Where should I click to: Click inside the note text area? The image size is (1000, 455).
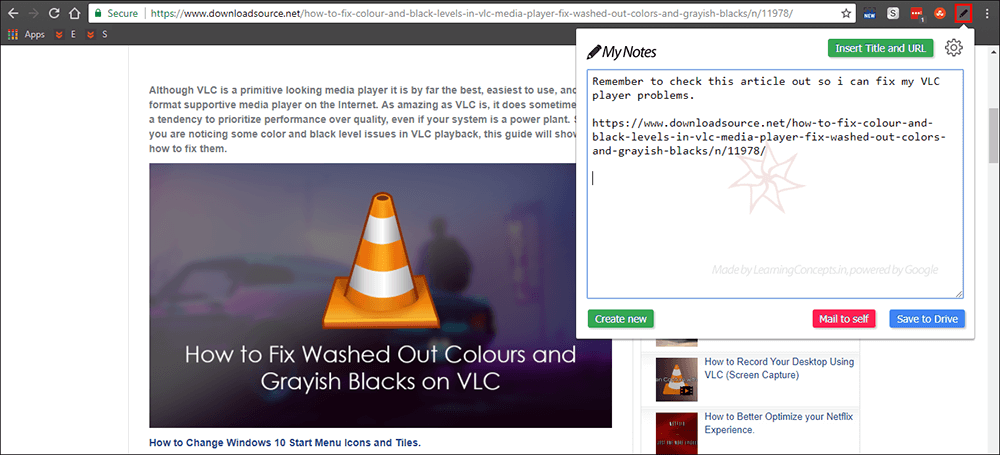(775, 184)
